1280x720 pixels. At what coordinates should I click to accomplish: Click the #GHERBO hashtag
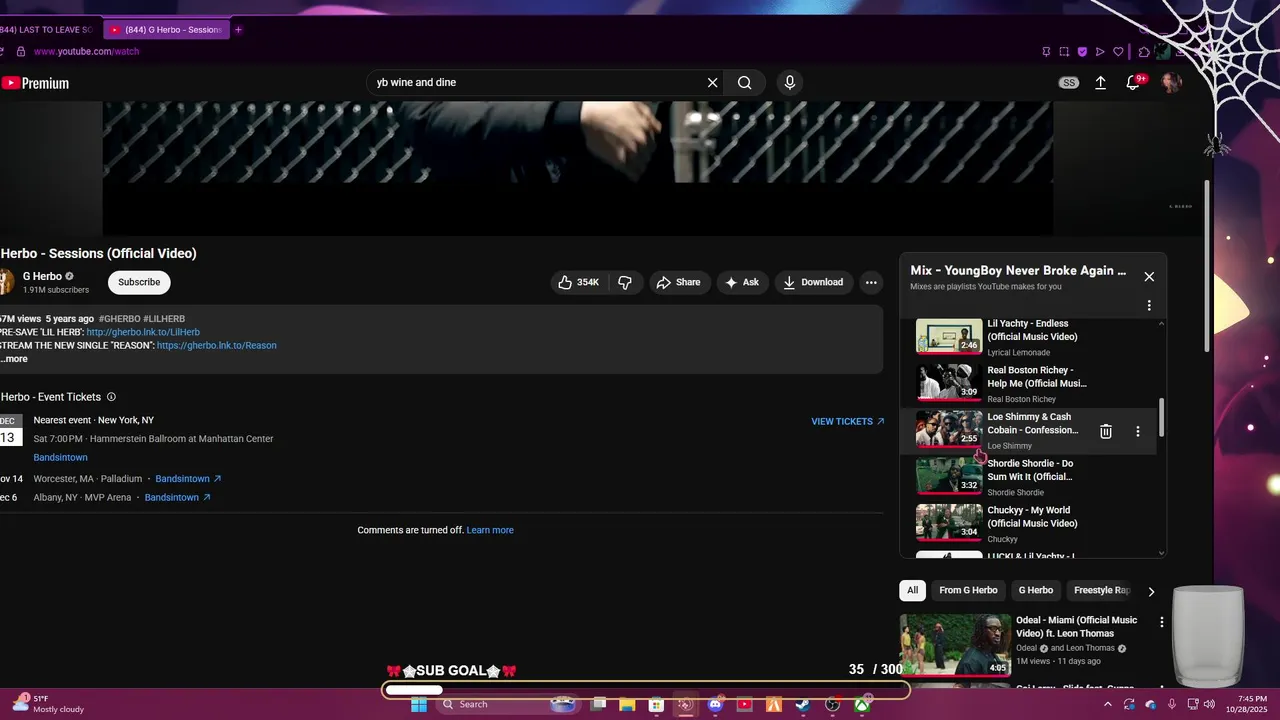pos(119,319)
